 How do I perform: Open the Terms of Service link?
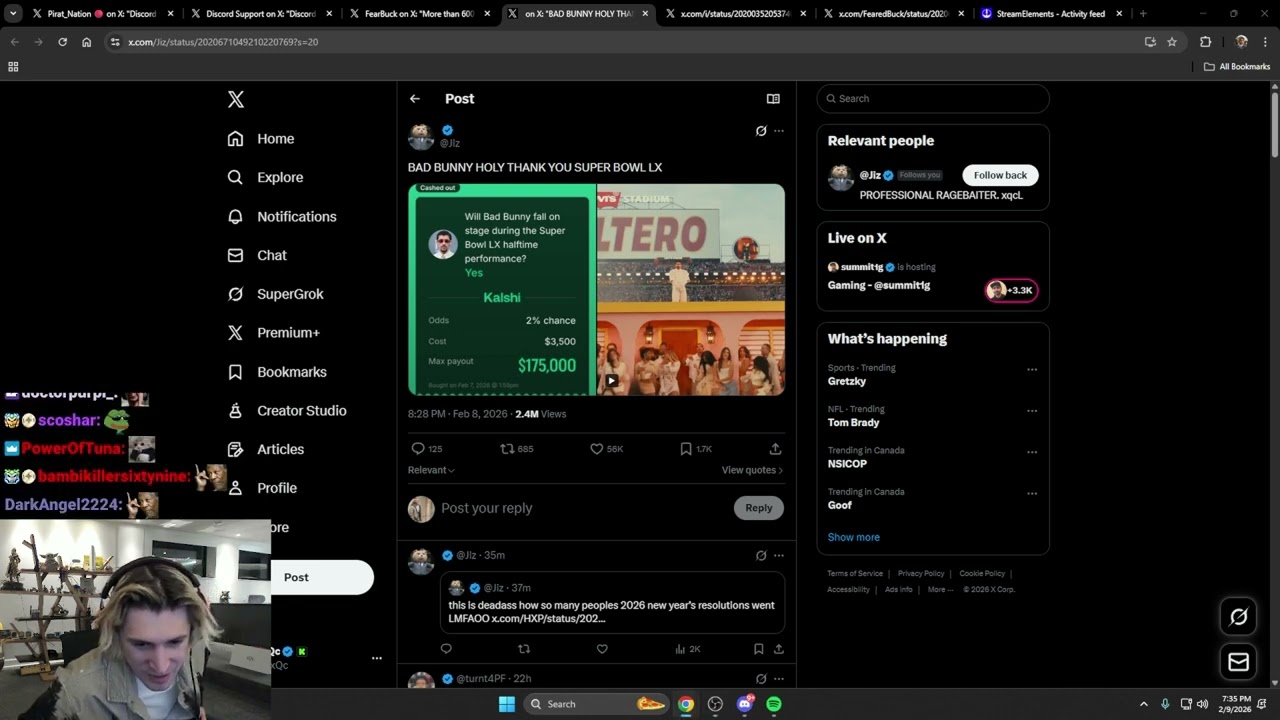(855, 574)
